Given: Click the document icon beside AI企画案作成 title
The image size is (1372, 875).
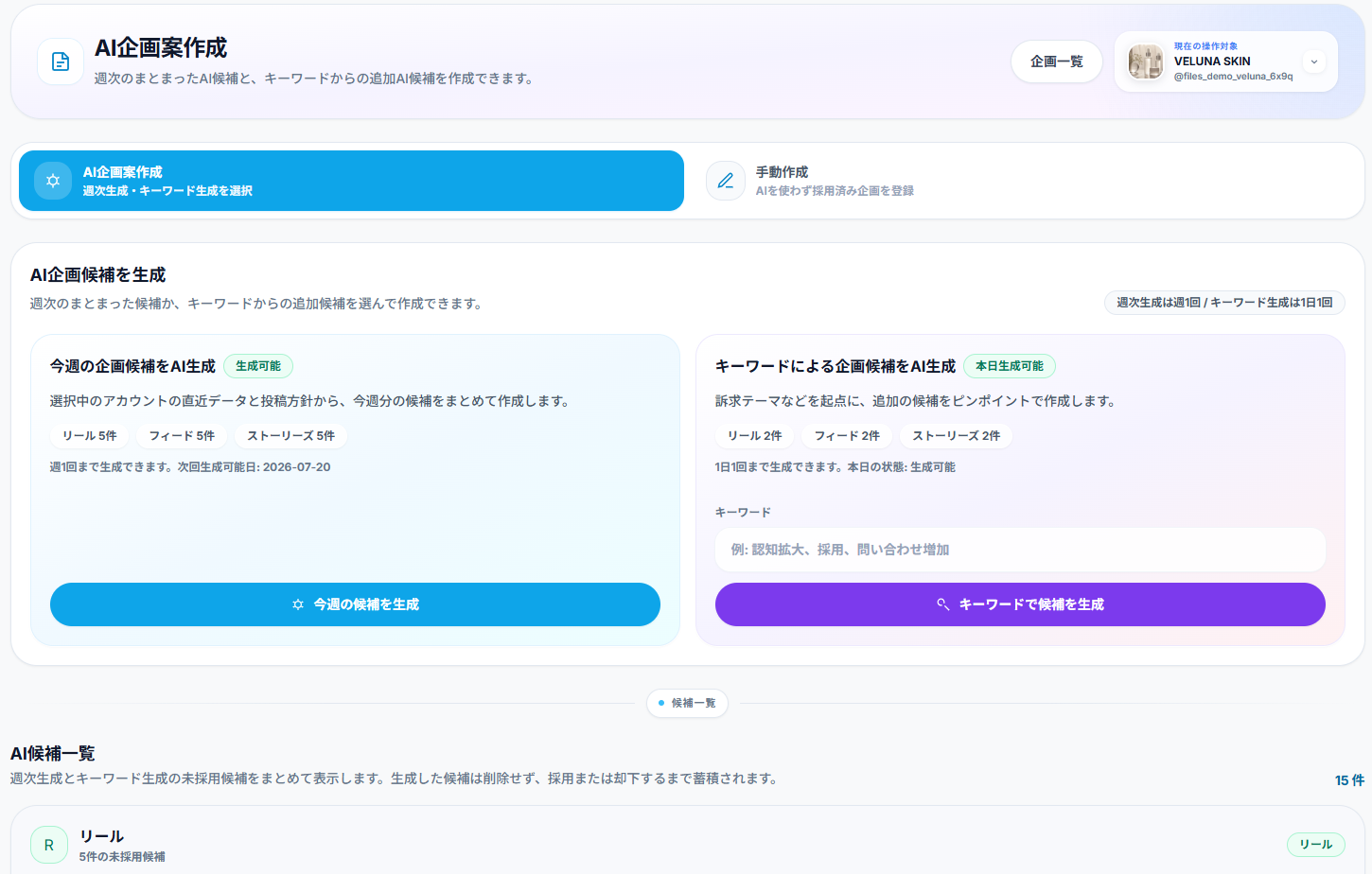Looking at the screenshot, I should (x=61, y=61).
